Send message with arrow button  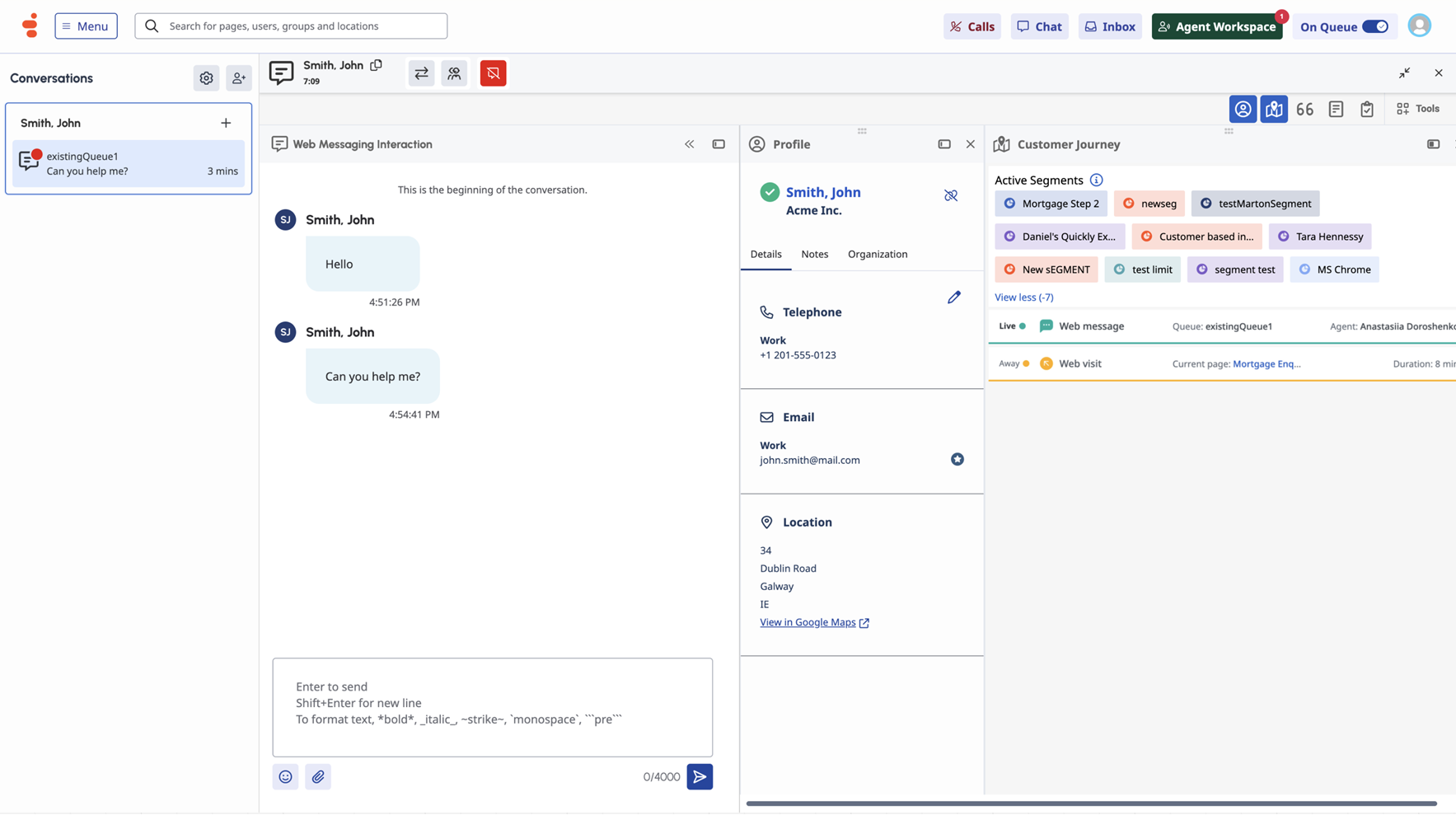coord(700,776)
